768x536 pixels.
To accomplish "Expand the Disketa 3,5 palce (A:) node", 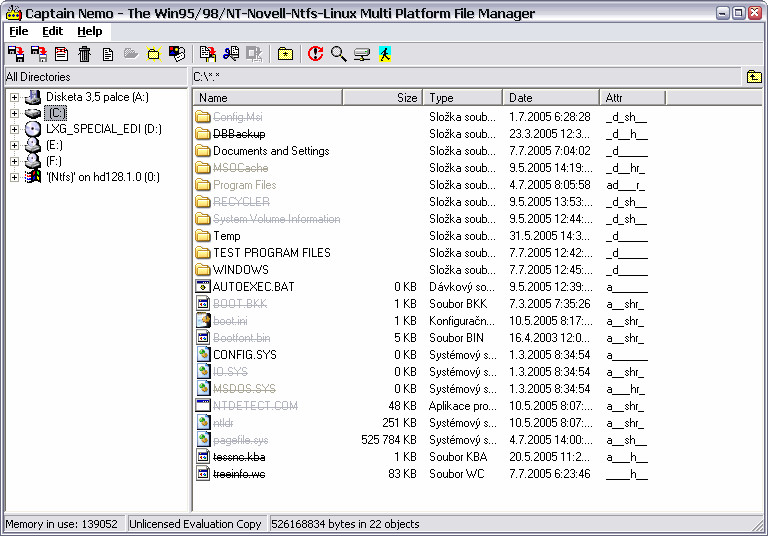I will (14, 97).
